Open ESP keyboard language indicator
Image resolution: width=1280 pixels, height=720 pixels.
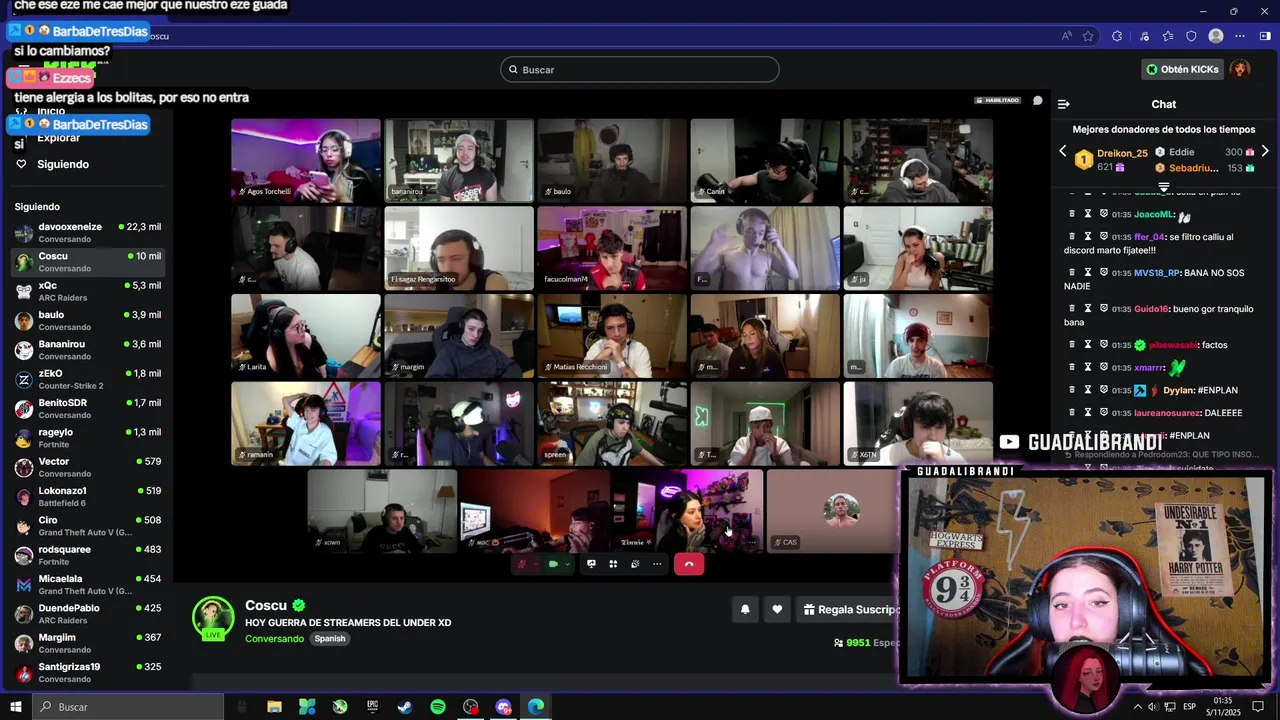click(x=1189, y=707)
